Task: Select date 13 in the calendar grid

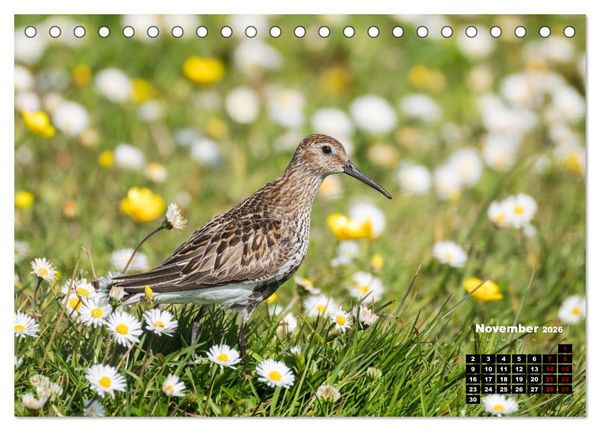Action: click(534, 369)
